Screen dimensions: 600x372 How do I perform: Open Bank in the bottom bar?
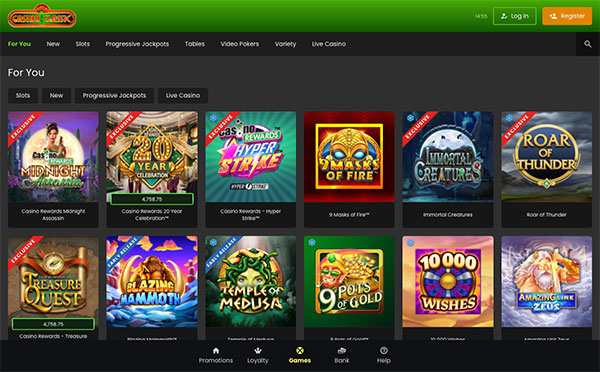point(342,355)
